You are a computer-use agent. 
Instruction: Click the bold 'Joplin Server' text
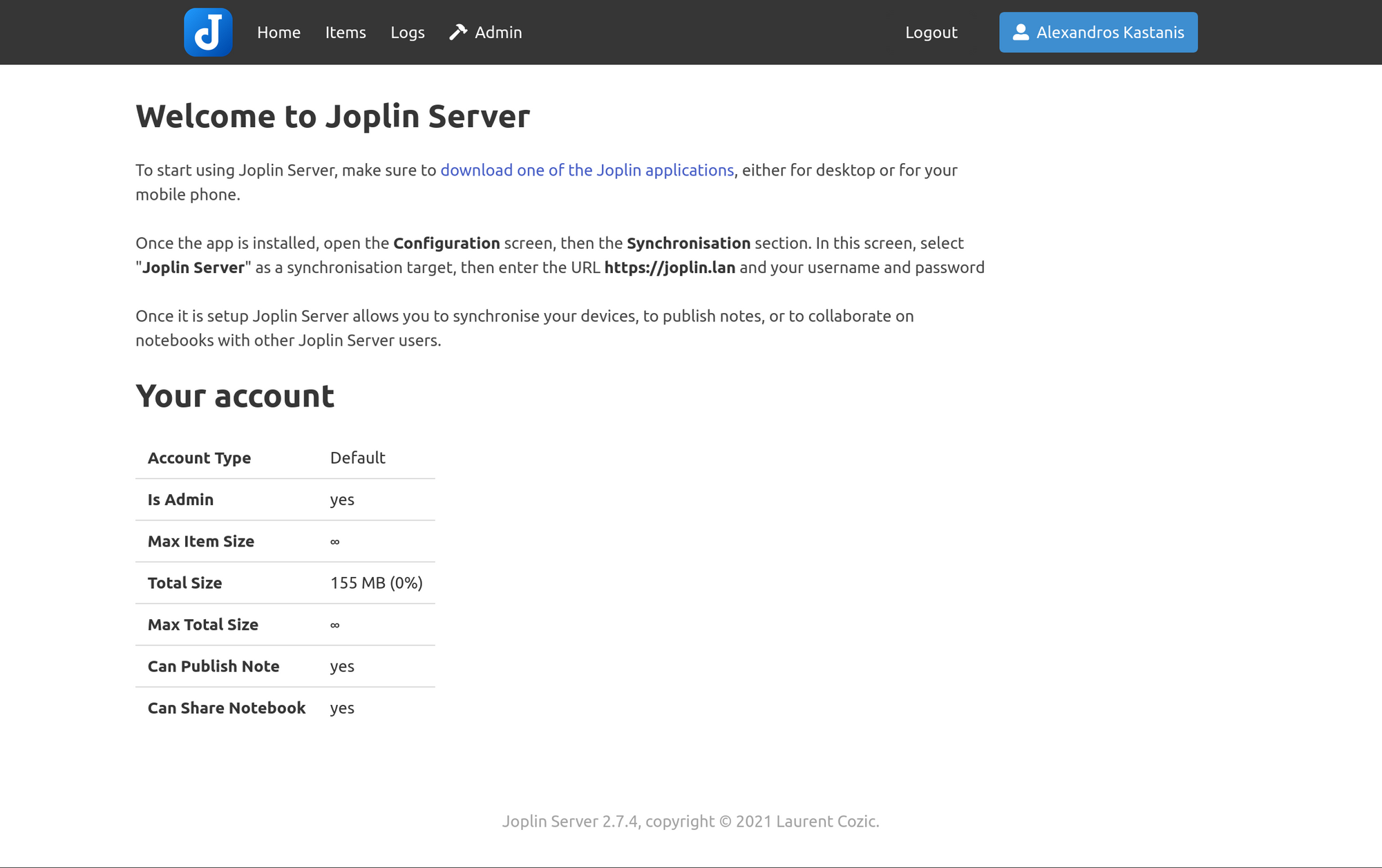click(193, 267)
